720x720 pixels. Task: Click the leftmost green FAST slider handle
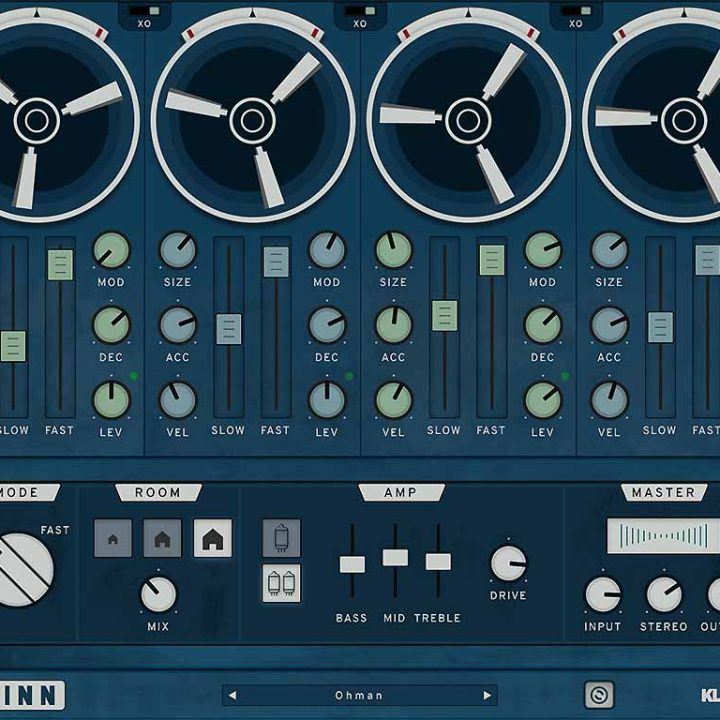60,265
